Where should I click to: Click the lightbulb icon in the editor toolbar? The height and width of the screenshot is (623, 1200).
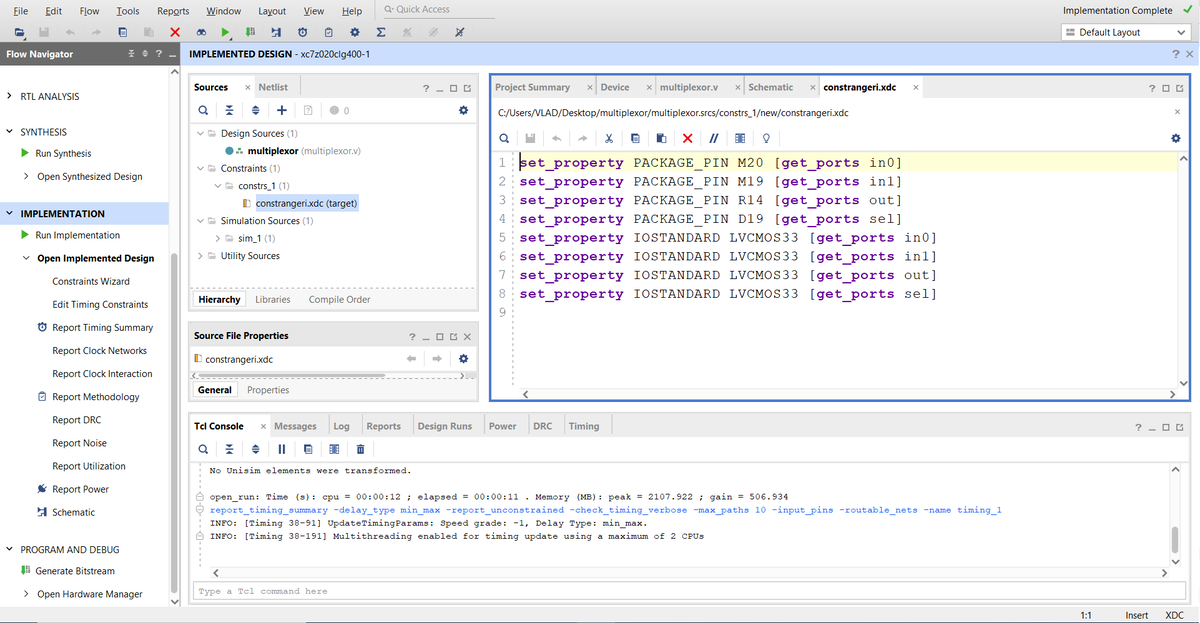point(768,135)
